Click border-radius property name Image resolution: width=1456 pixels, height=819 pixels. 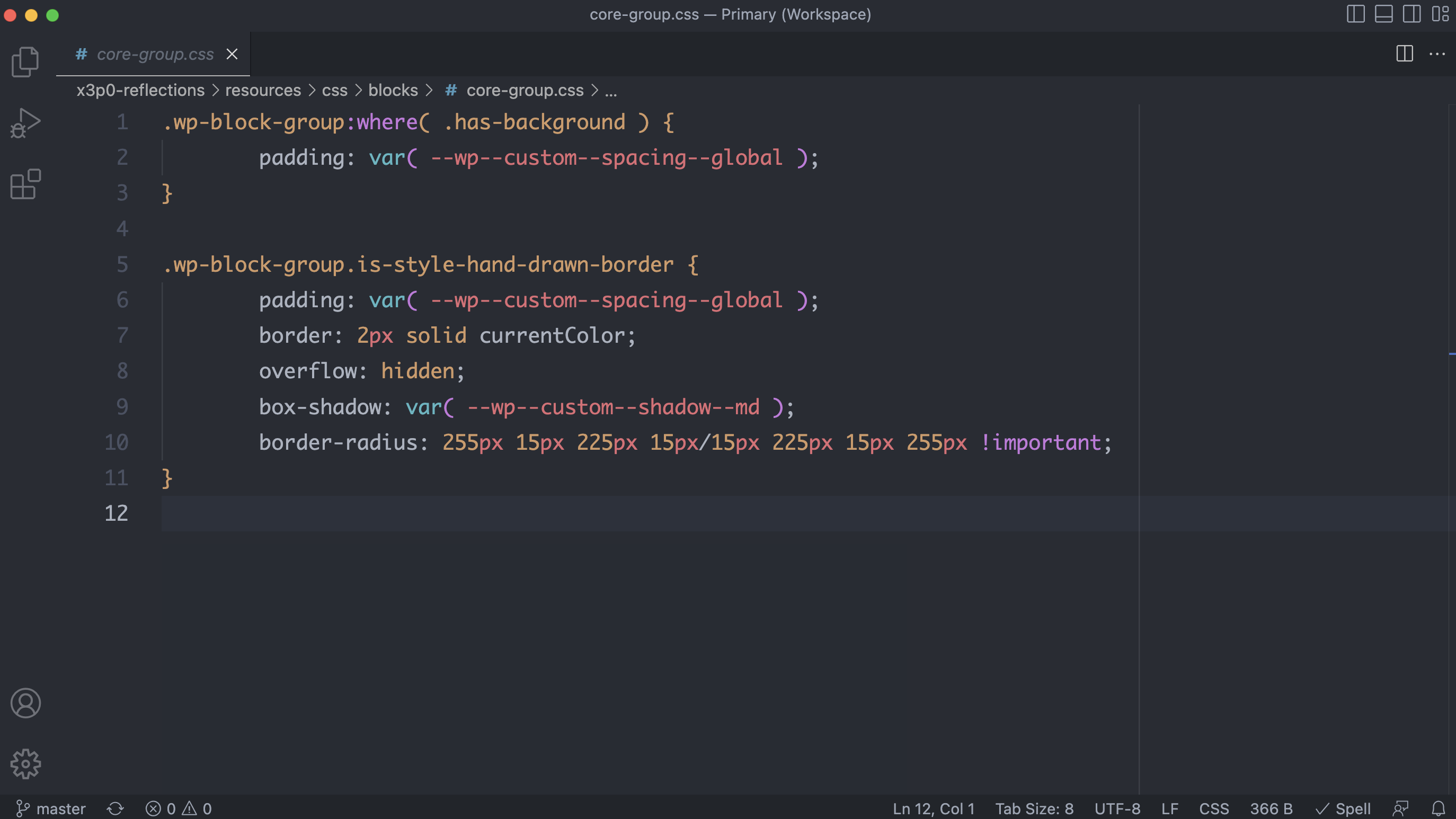338,442
